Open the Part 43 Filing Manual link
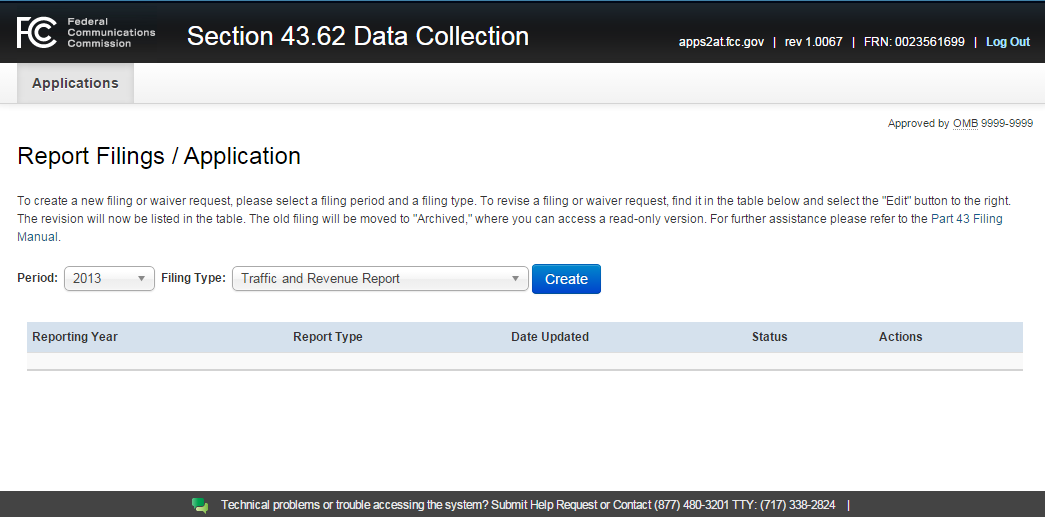This screenshot has width=1045, height=517. click(x=966, y=219)
